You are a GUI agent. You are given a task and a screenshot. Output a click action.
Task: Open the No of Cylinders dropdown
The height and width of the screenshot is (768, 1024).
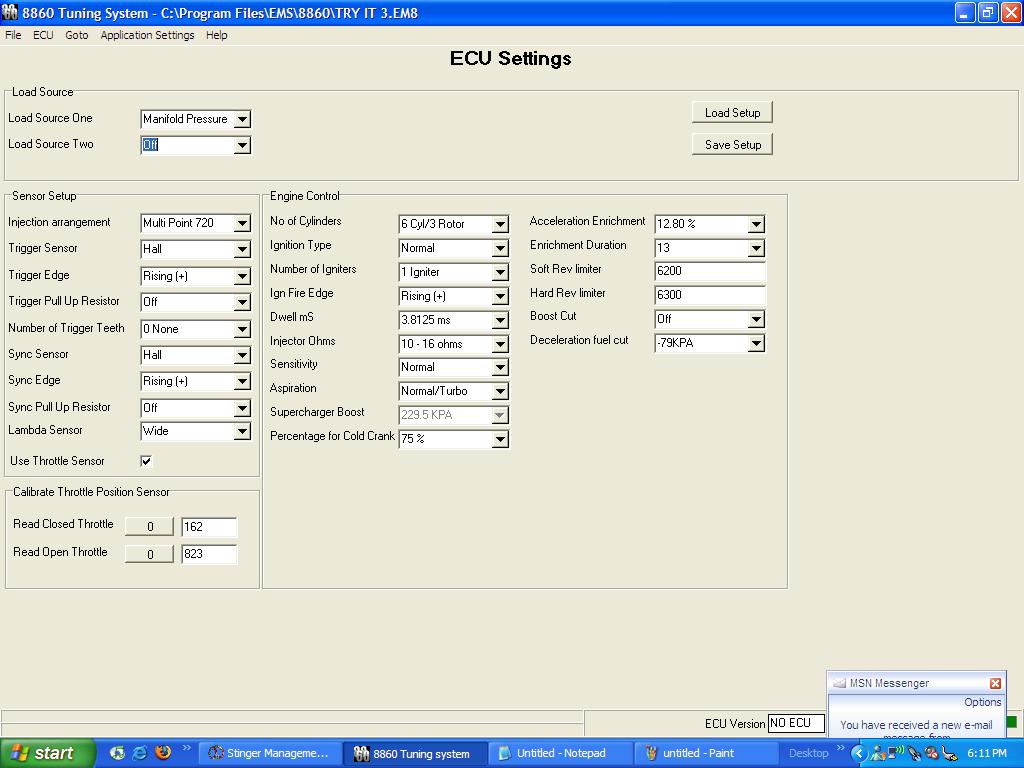(x=500, y=224)
